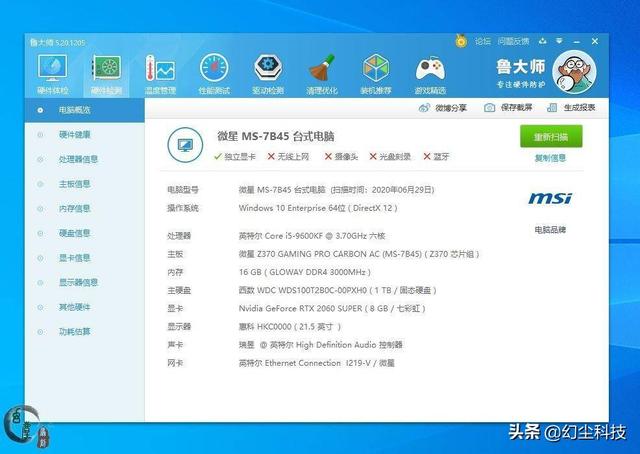Screen dimensions: 640x454
Task: Open the 装机推荐 software cube icon
Action: click(x=376, y=74)
